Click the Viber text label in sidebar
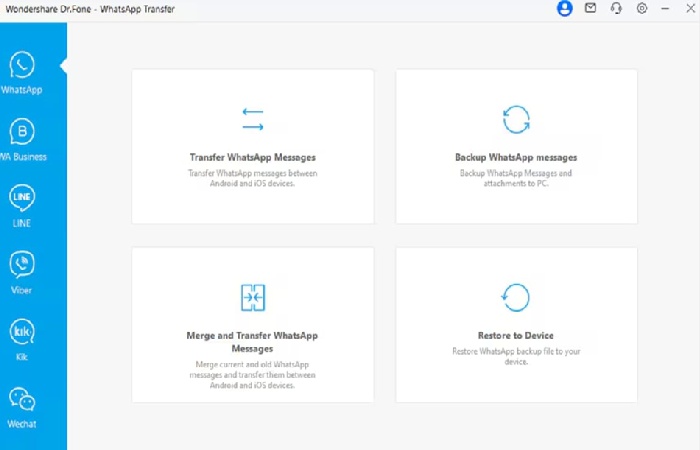Screen dimensions: 700x450 pyautogui.click(x=21, y=290)
